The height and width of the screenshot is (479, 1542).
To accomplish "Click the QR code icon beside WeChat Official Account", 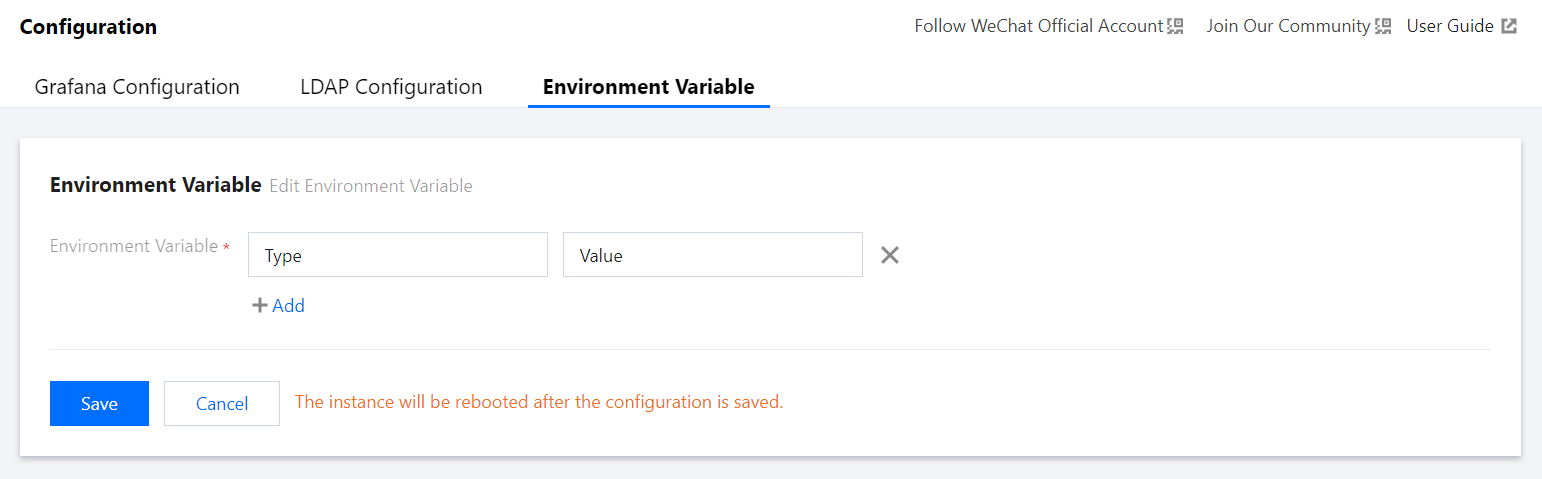I will tap(1176, 27).
